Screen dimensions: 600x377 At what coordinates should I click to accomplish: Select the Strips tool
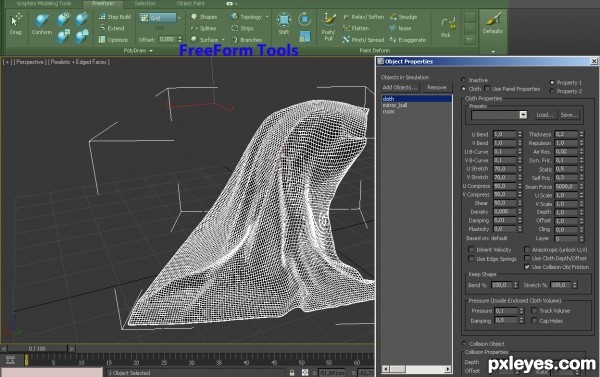pos(243,28)
